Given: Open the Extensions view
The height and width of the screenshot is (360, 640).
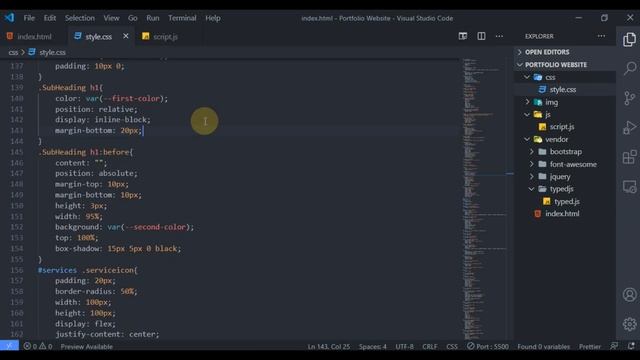Looking at the screenshot, I should (629, 157).
